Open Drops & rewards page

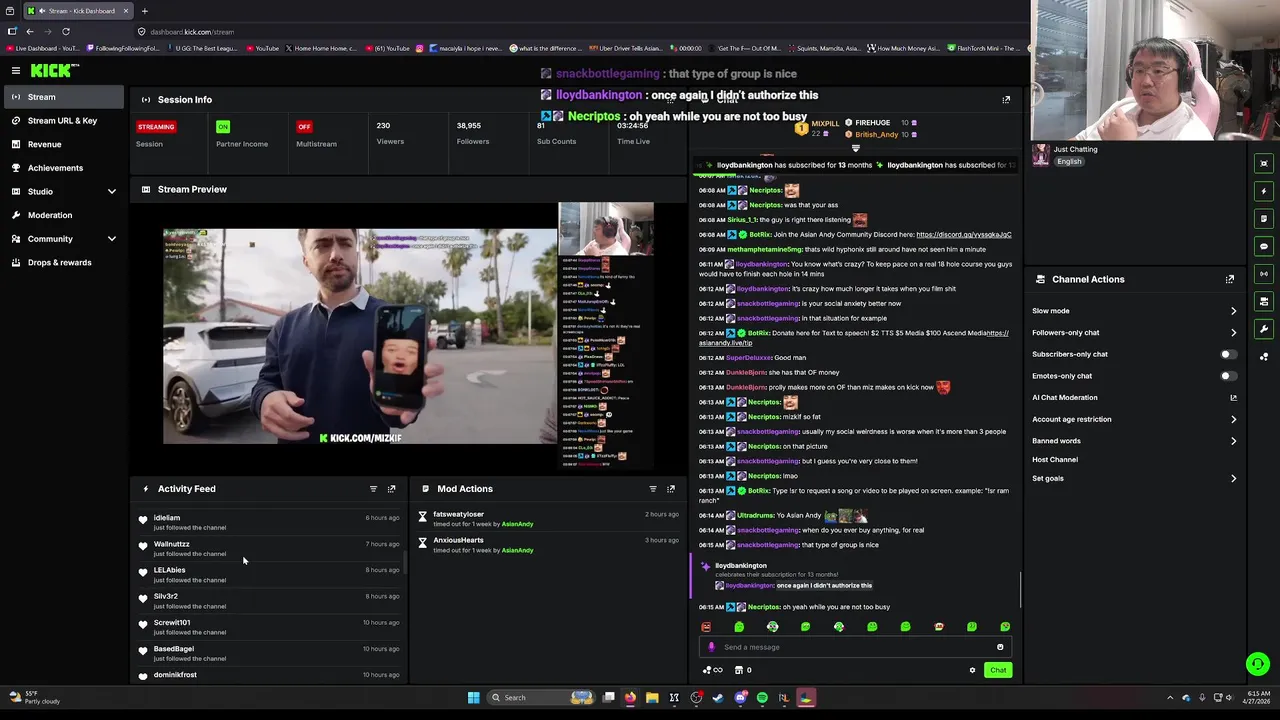point(59,263)
